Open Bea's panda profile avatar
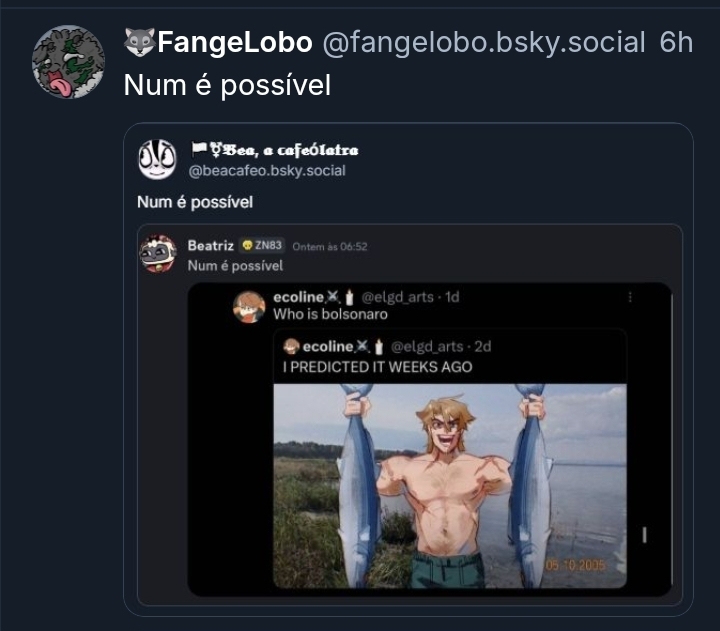 (157, 159)
